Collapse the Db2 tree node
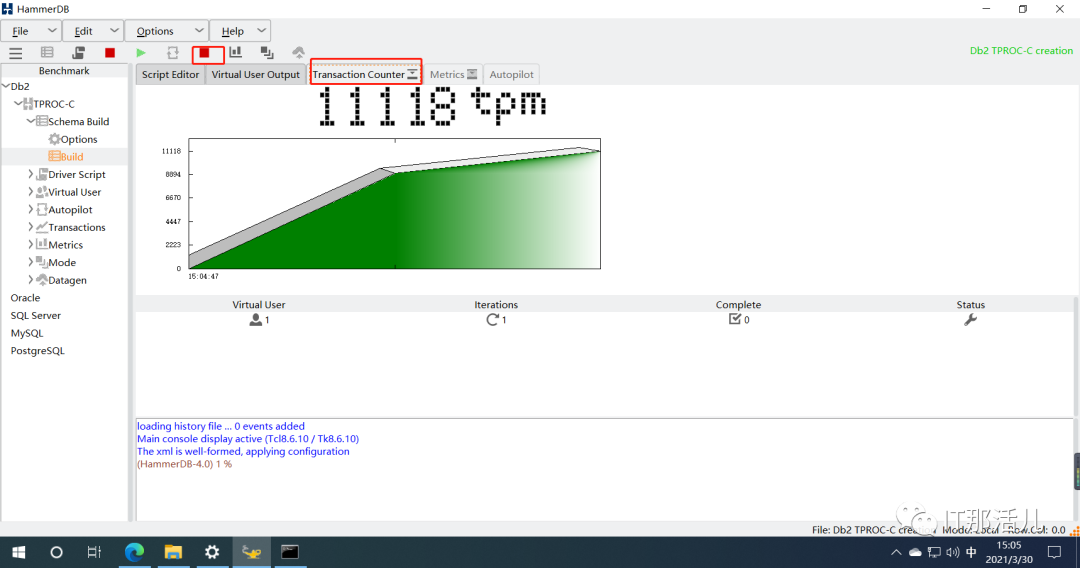 point(6,86)
